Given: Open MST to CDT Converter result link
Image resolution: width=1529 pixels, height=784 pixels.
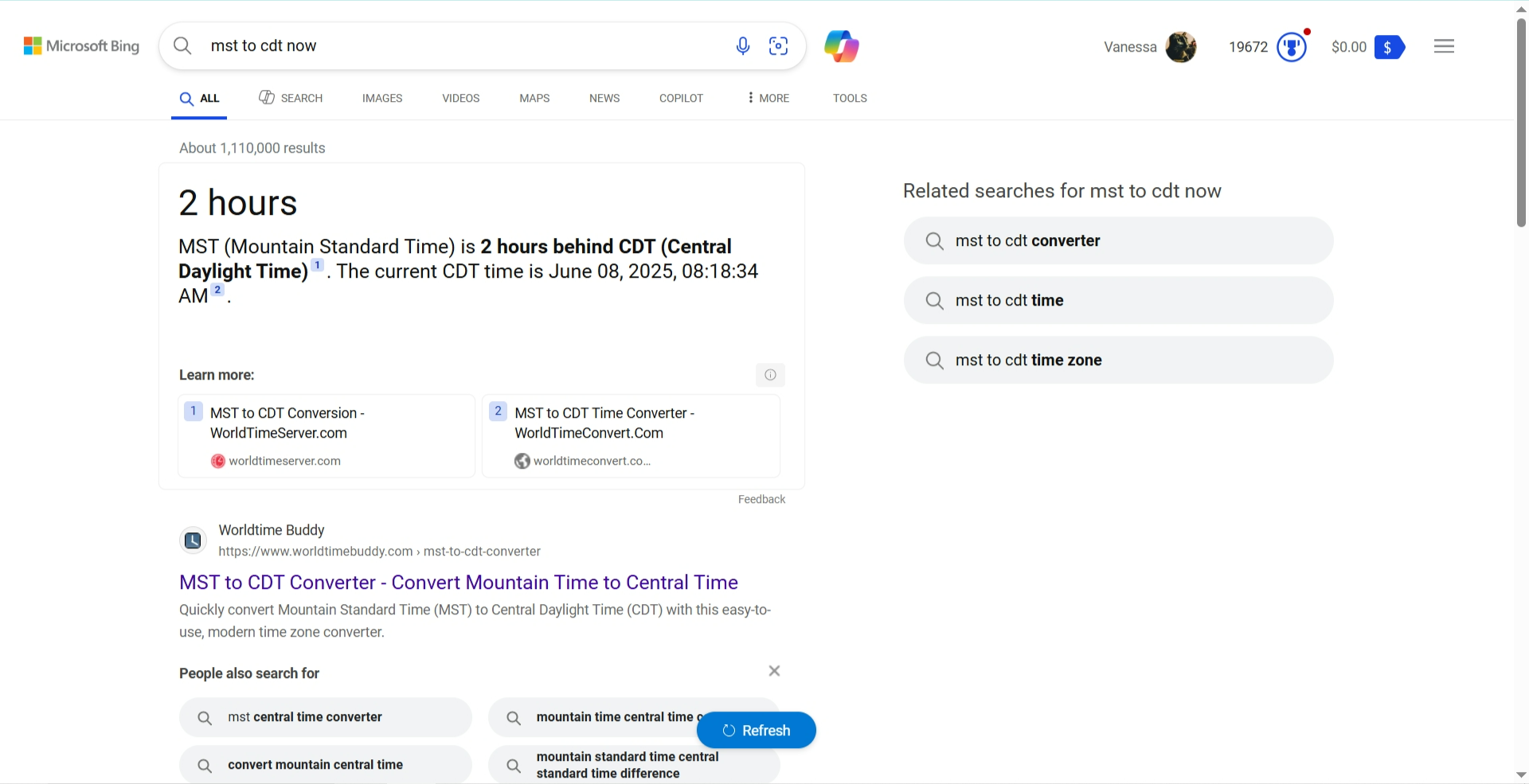Looking at the screenshot, I should (x=459, y=582).
